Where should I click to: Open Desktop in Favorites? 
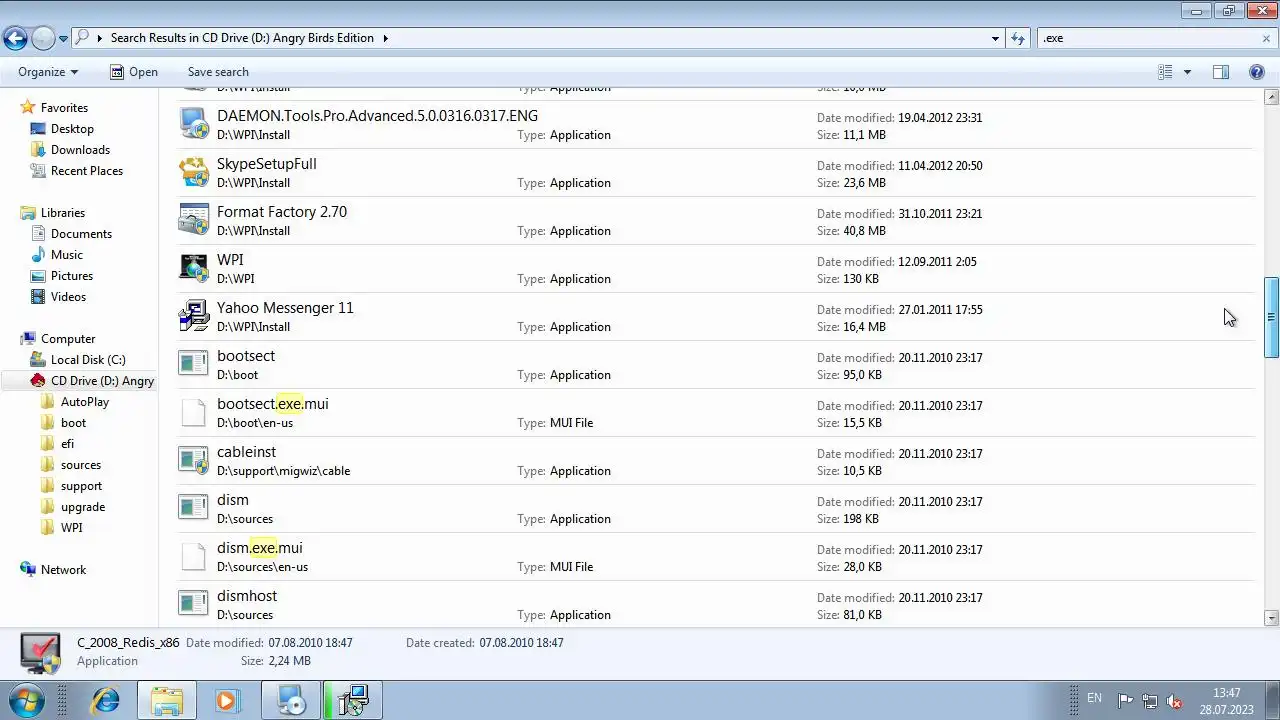click(x=72, y=129)
